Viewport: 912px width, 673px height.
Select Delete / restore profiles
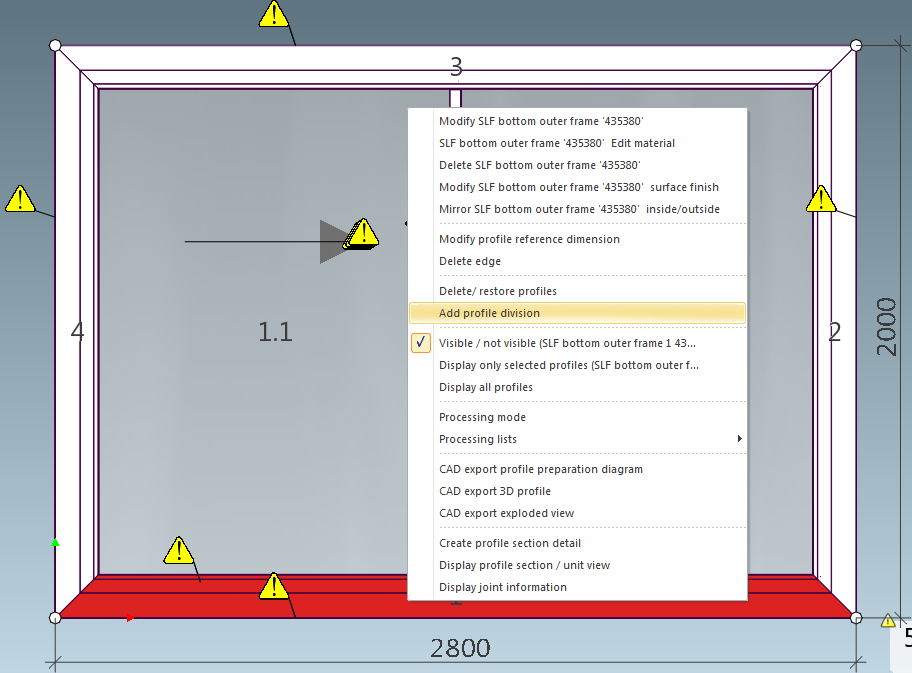tap(497, 291)
